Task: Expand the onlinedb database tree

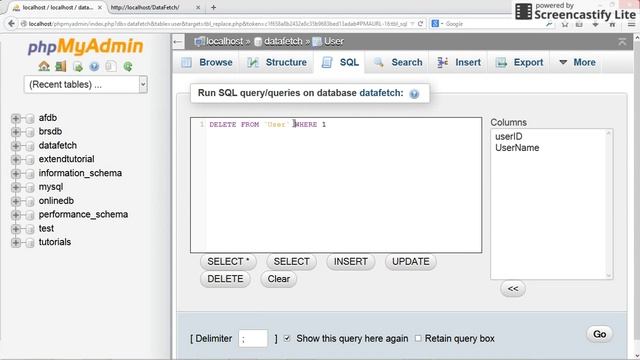Action: [16, 201]
